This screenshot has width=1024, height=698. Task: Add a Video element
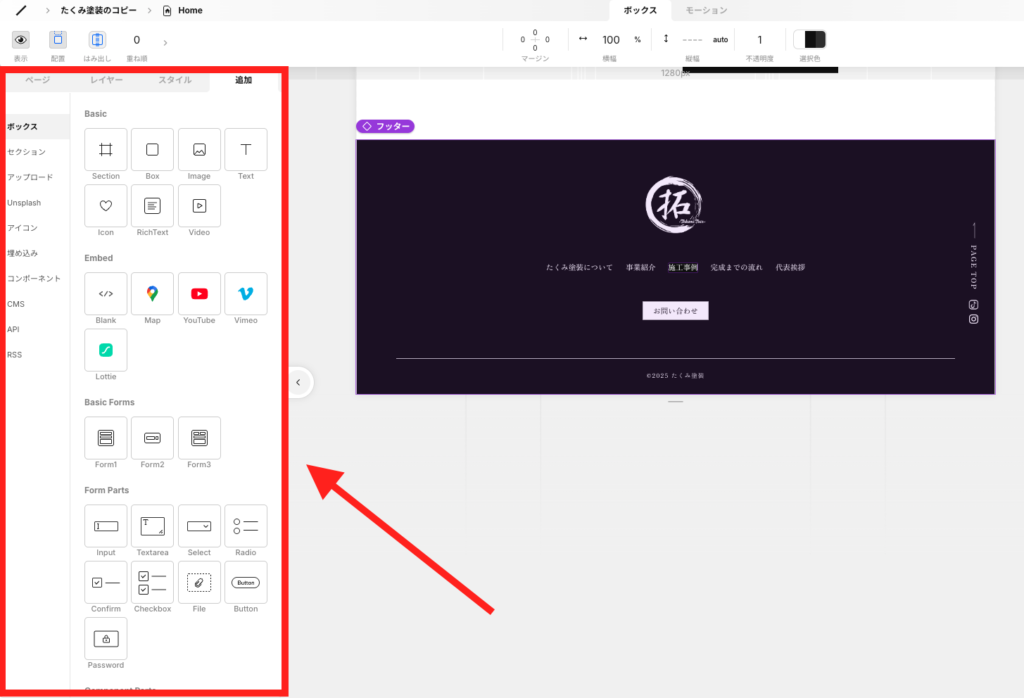(199, 206)
